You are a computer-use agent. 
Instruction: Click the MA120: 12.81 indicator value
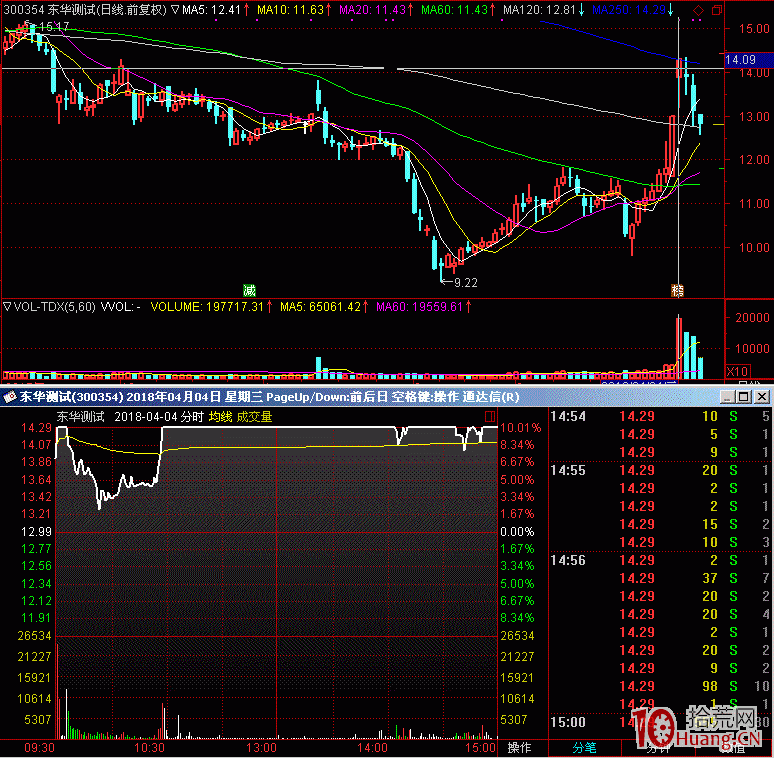[x=543, y=9]
